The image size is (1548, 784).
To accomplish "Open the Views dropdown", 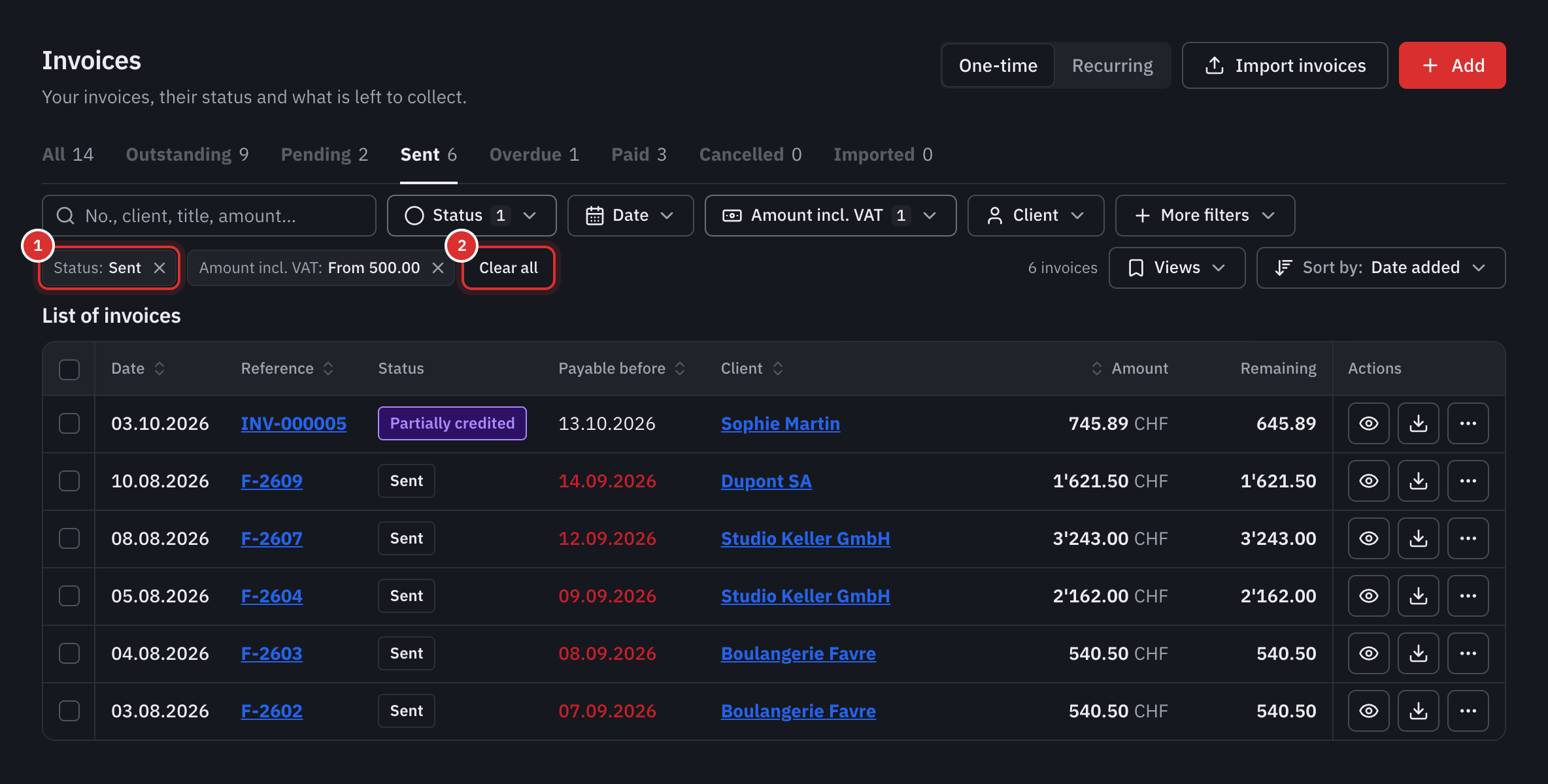I will point(1177,268).
